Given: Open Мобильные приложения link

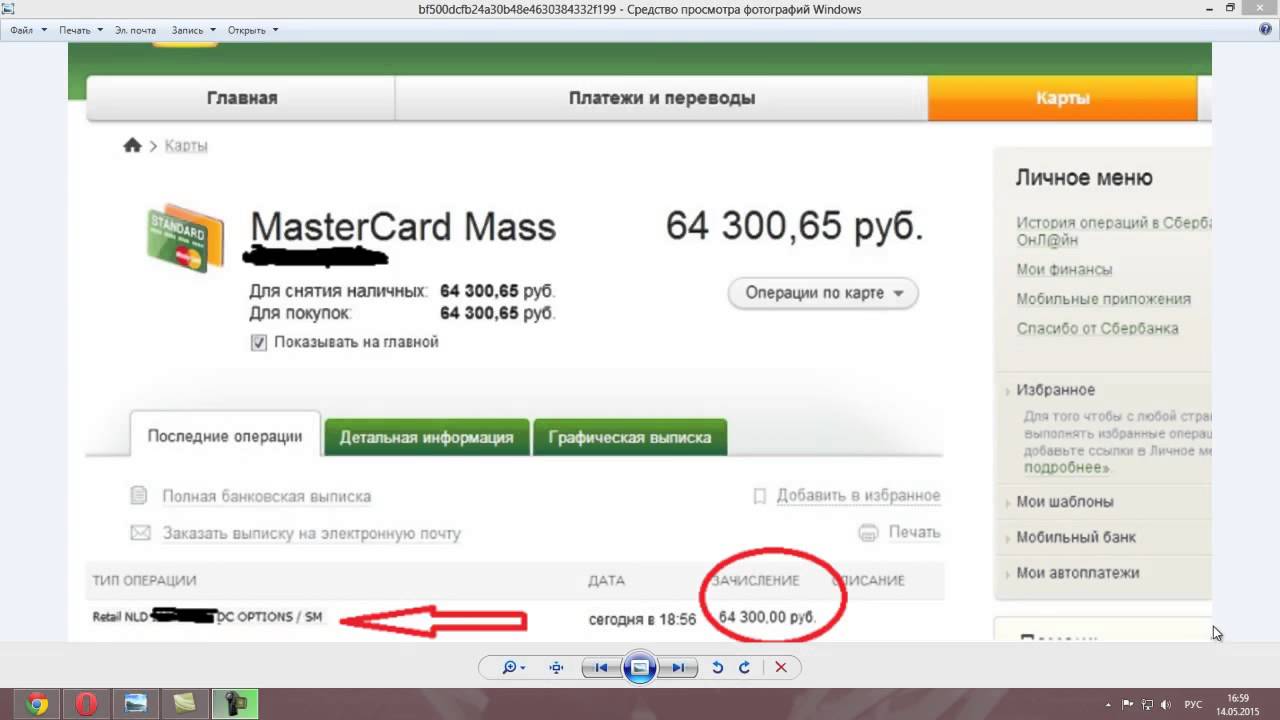Looking at the screenshot, I should tap(1103, 298).
